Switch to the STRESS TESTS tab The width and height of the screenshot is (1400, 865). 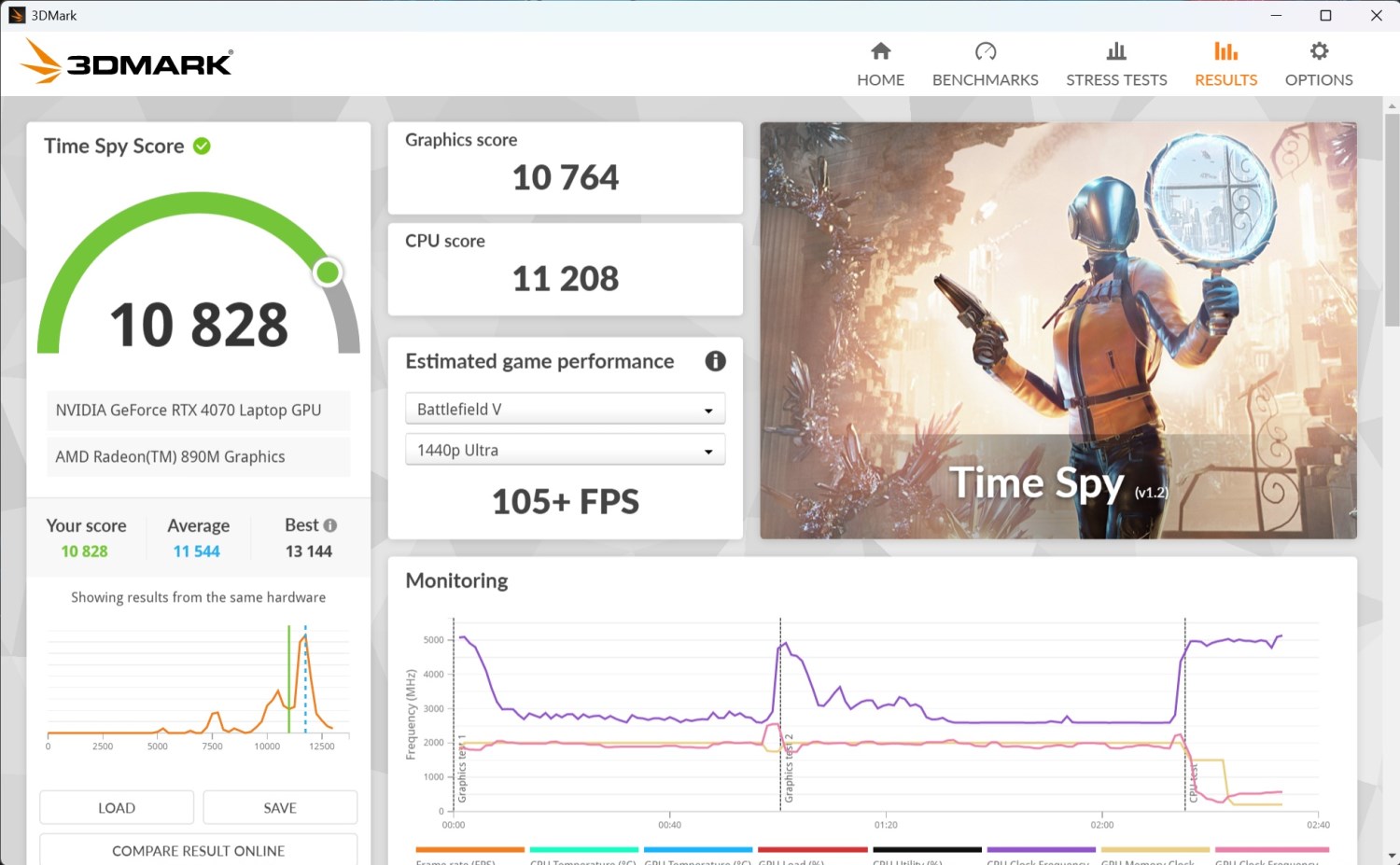point(1116,64)
